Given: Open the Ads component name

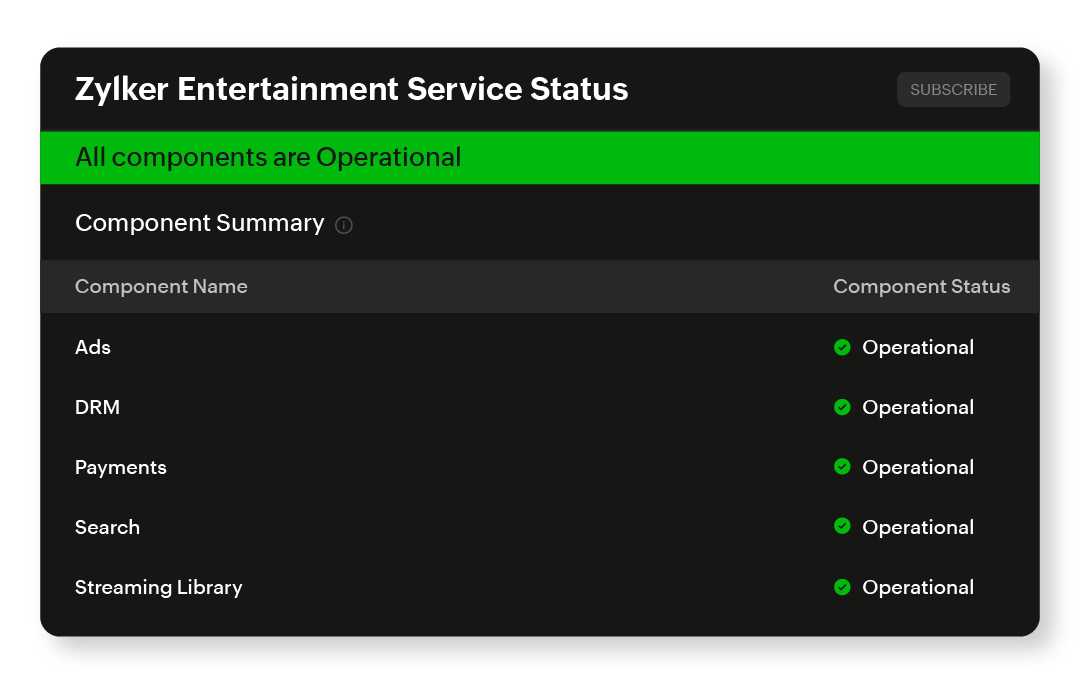Looking at the screenshot, I should [93, 347].
